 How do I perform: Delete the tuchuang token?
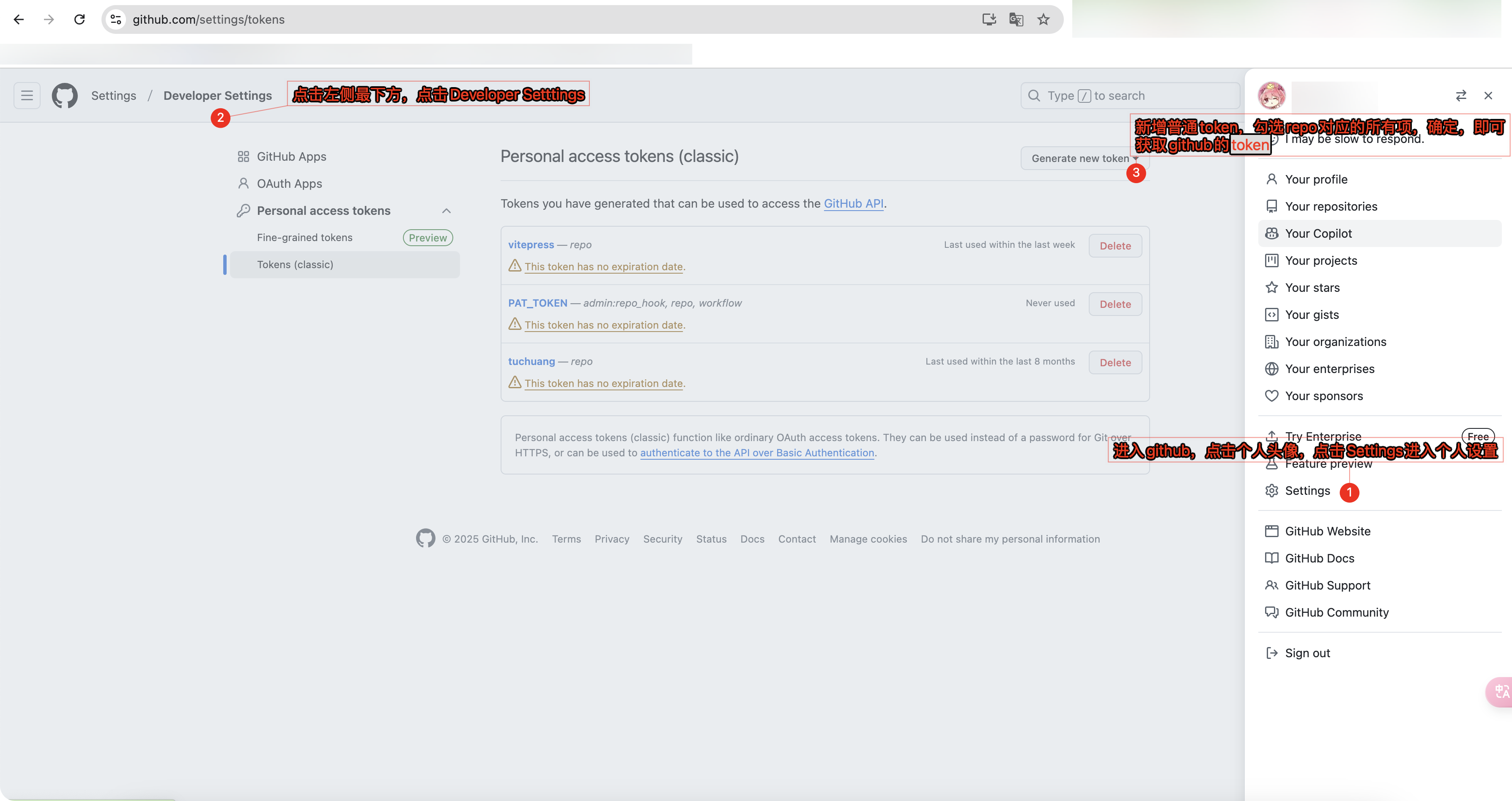[x=1115, y=362]
